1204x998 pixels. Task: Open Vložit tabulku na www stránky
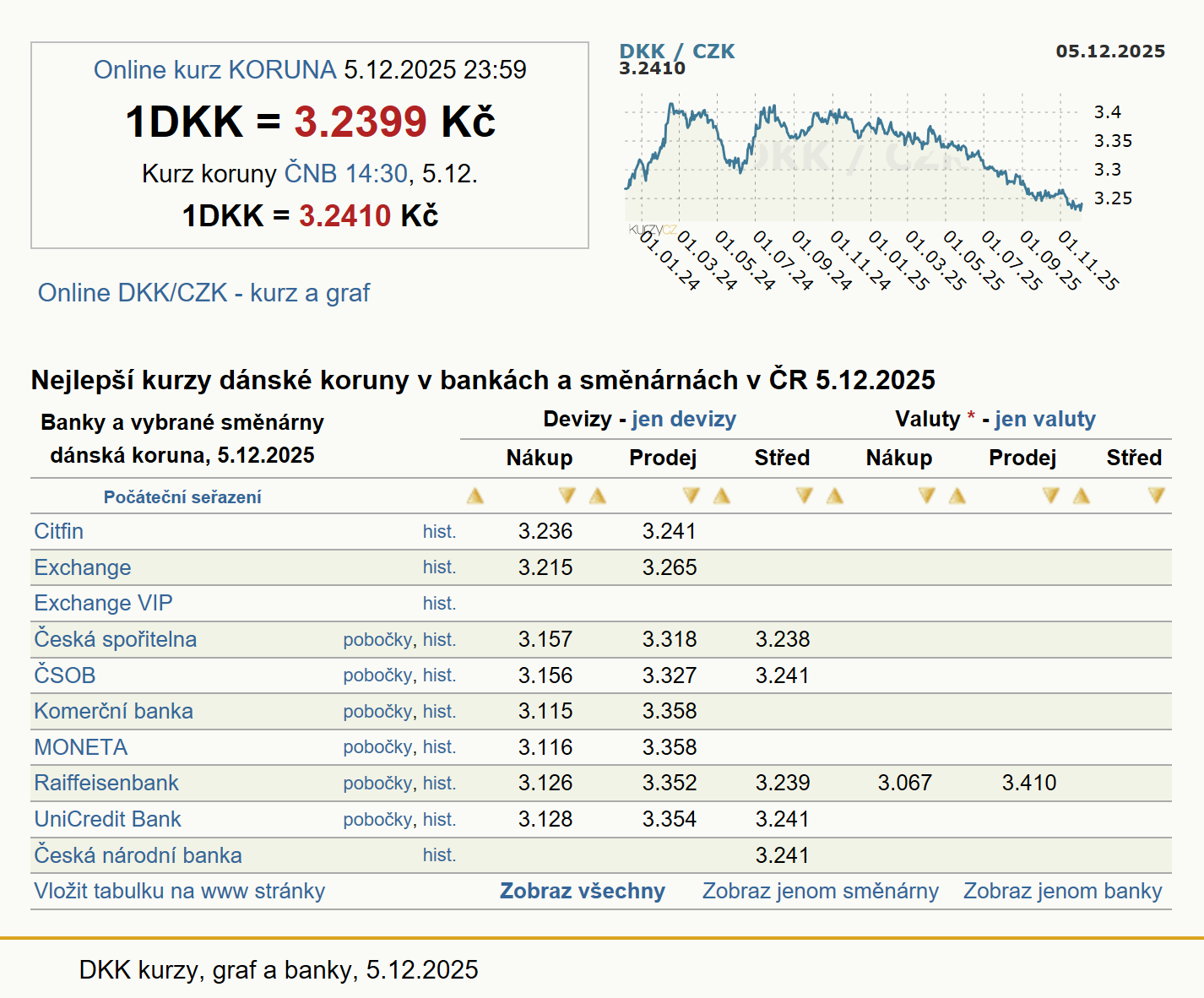(x=179, y=892)
